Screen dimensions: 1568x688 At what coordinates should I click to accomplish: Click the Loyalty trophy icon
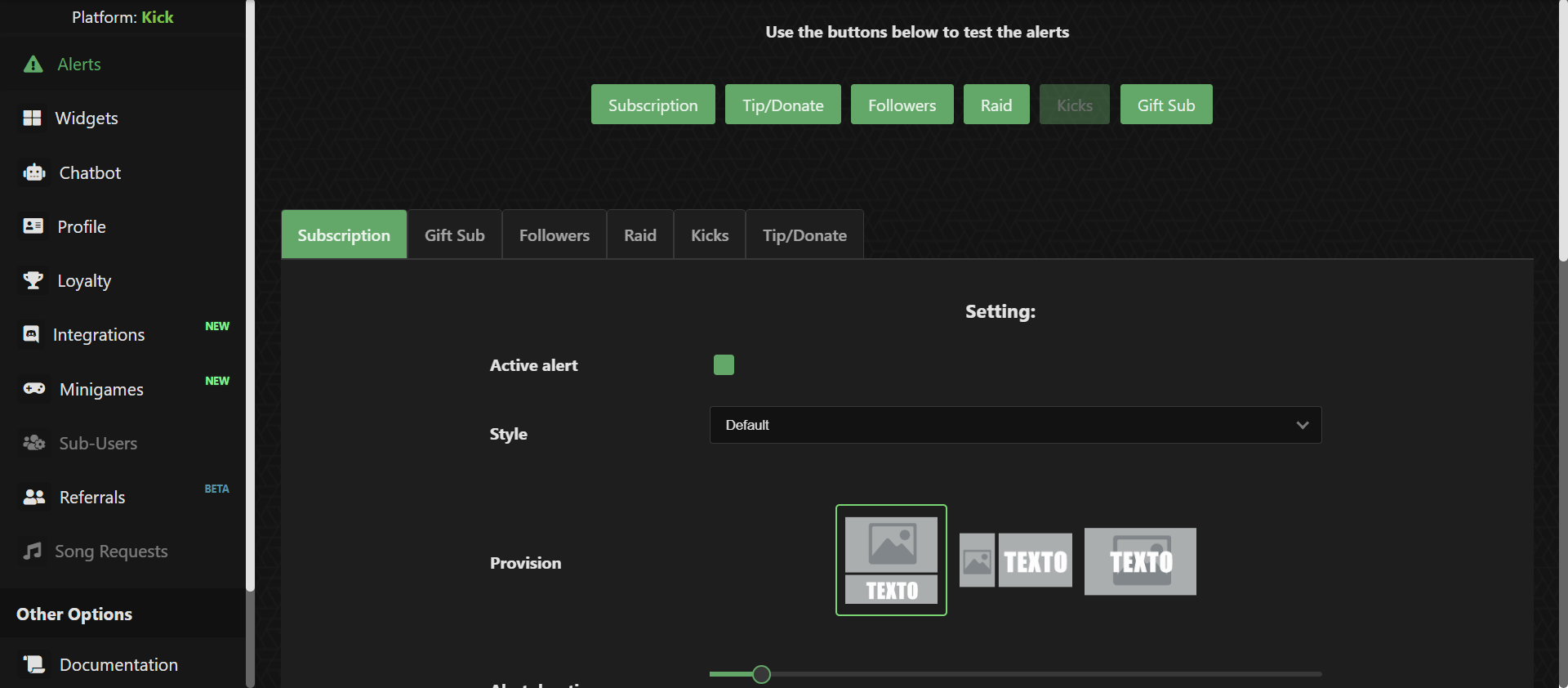33,280
